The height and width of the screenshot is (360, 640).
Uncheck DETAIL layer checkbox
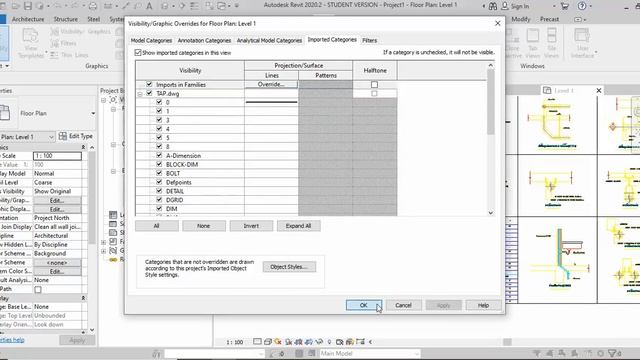pyautogui.click(x=159, y=191)
